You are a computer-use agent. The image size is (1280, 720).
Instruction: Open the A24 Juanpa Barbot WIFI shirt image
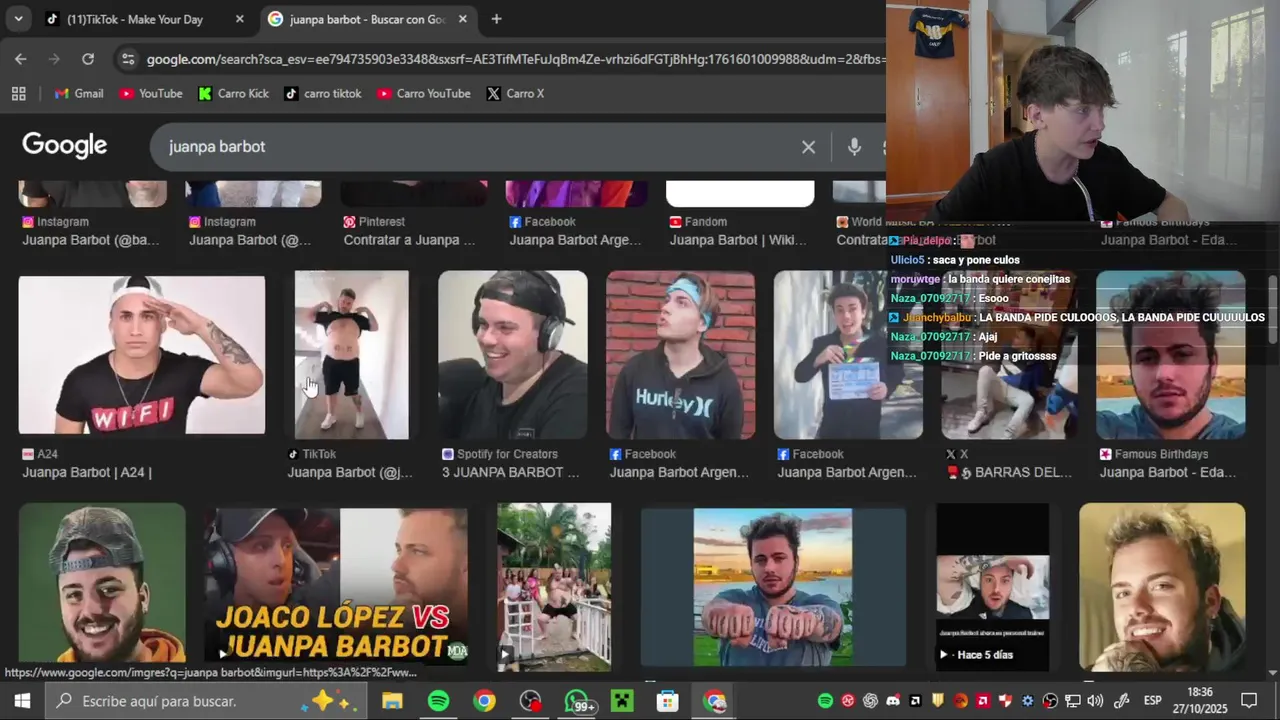click(x=142, y=355)
